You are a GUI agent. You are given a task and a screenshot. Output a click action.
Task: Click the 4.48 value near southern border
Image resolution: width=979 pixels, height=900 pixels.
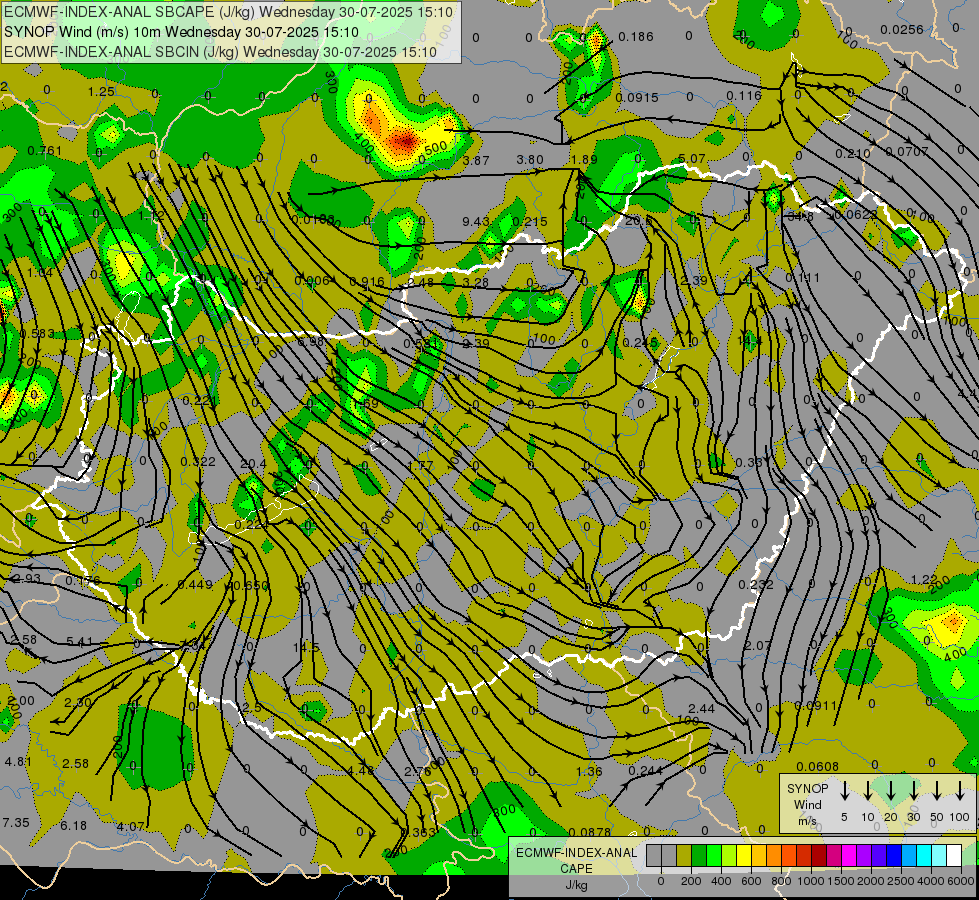point(361,770)
